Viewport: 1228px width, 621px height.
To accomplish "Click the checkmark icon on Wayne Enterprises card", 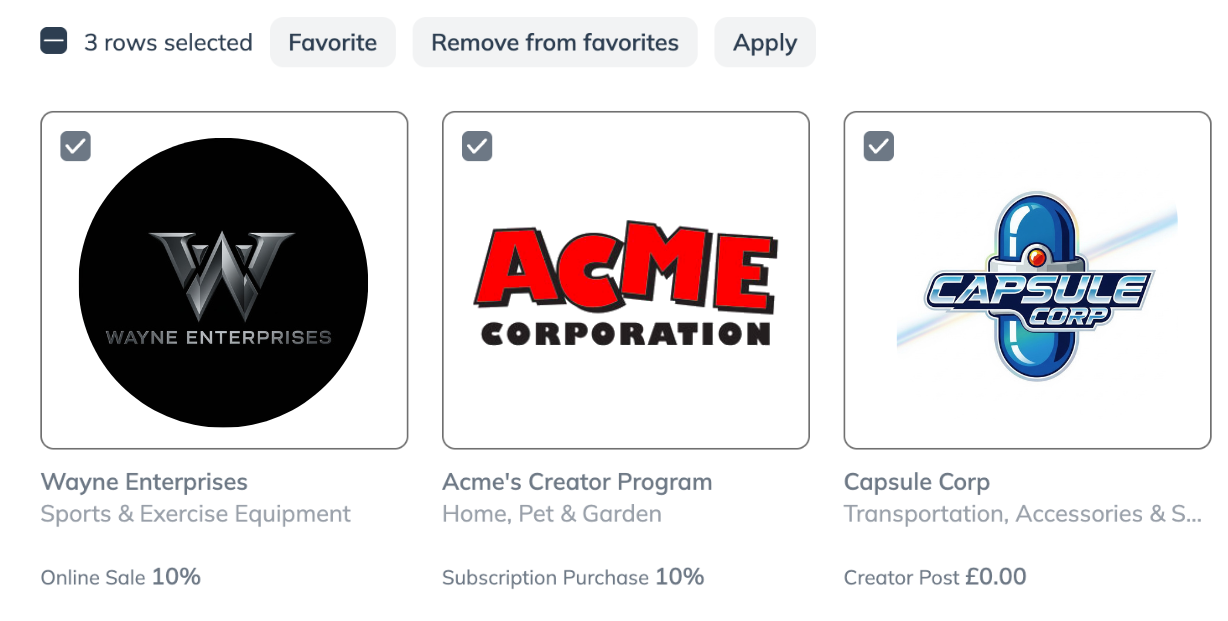I will click(74, 145).
